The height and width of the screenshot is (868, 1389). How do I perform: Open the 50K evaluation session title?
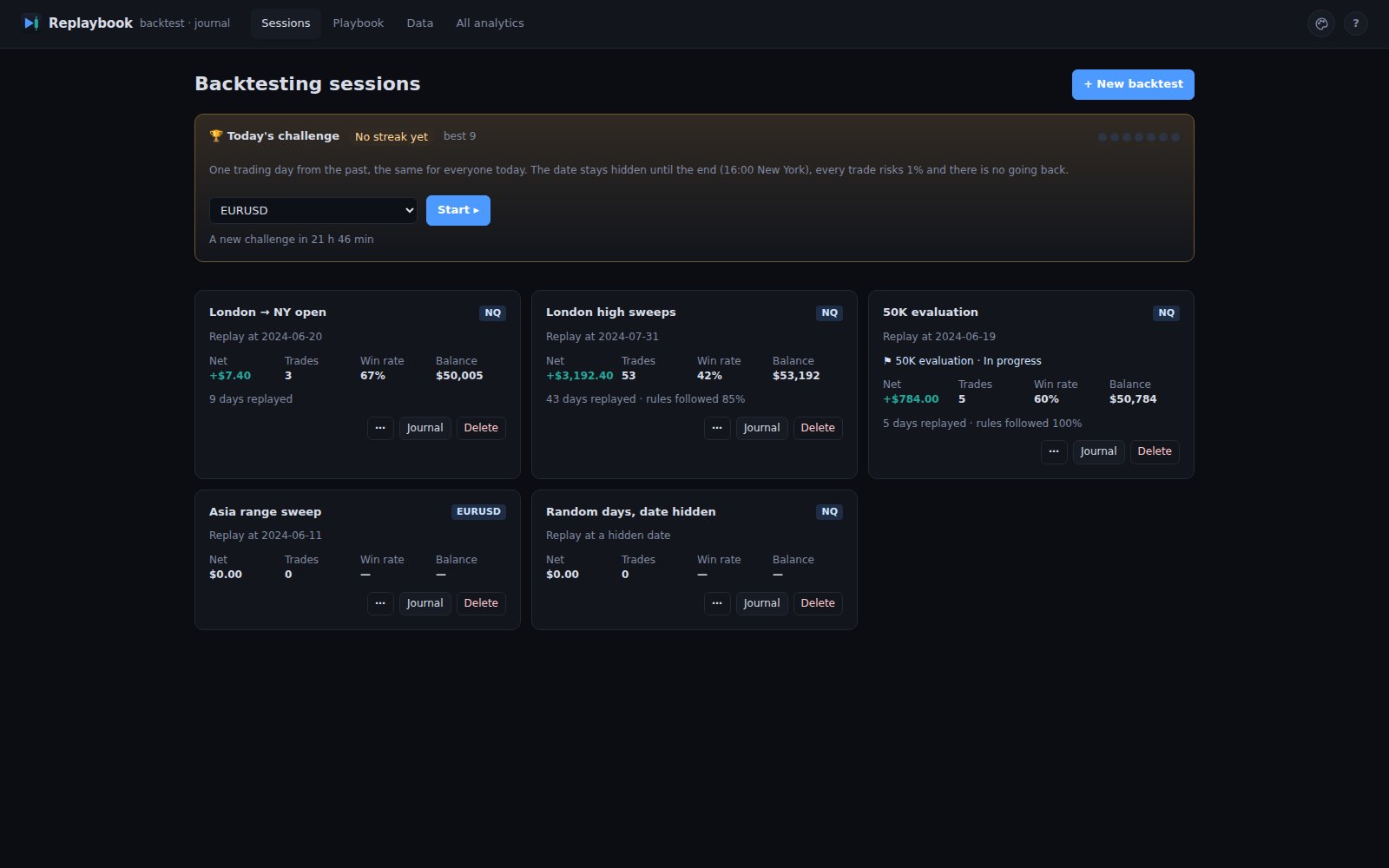930,312
